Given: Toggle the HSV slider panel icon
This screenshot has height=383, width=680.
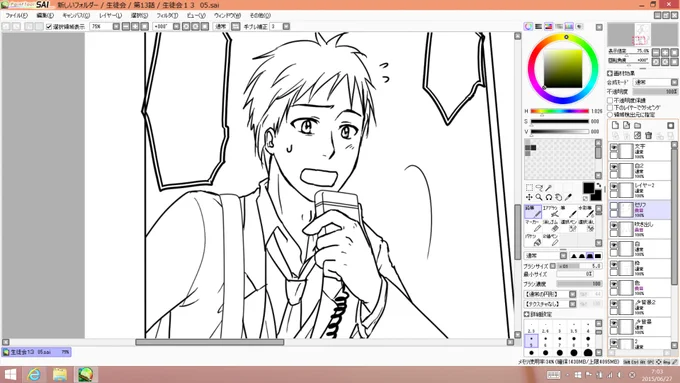Looking at the screenshot, I should pyautogui.click(x=549, y=26).
